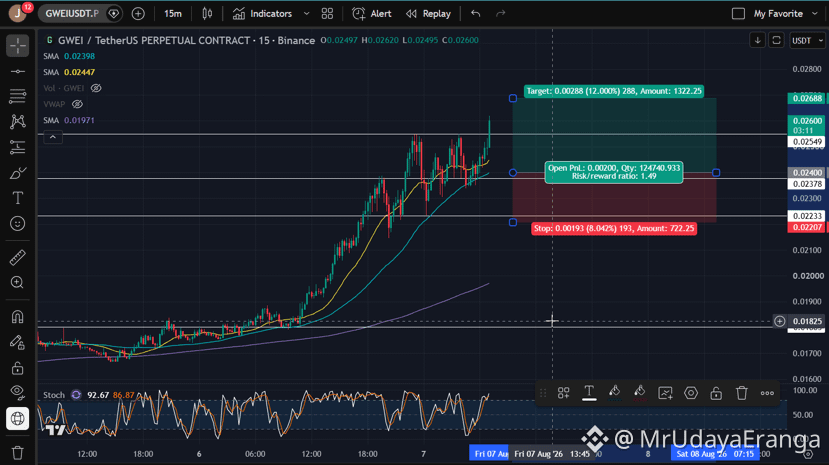The width and height of the screenshot is (829, 465).
Task: Click the Open PnL risk/reward label
Action: pos(614,172)
